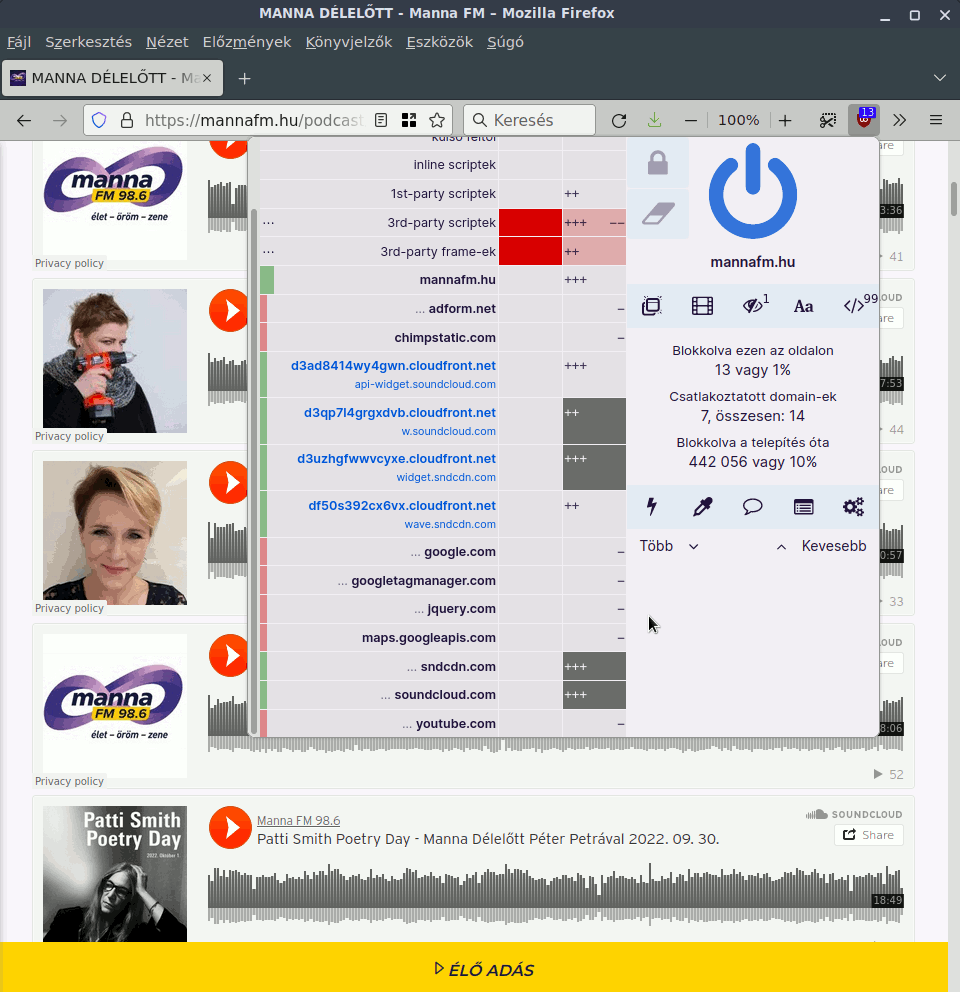
Task: Open the Könyvjelzők menu
Action: (349, 42)
